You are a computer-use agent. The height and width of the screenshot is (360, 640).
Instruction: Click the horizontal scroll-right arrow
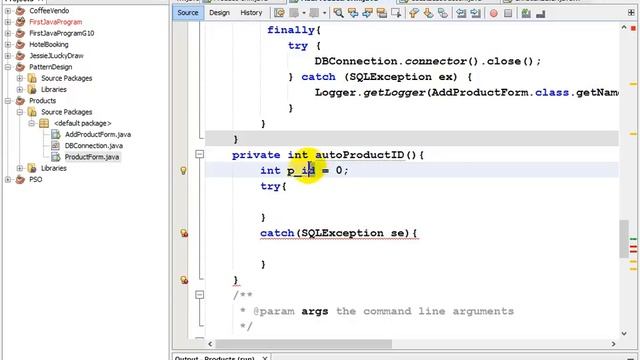click(x=613, y=344)
